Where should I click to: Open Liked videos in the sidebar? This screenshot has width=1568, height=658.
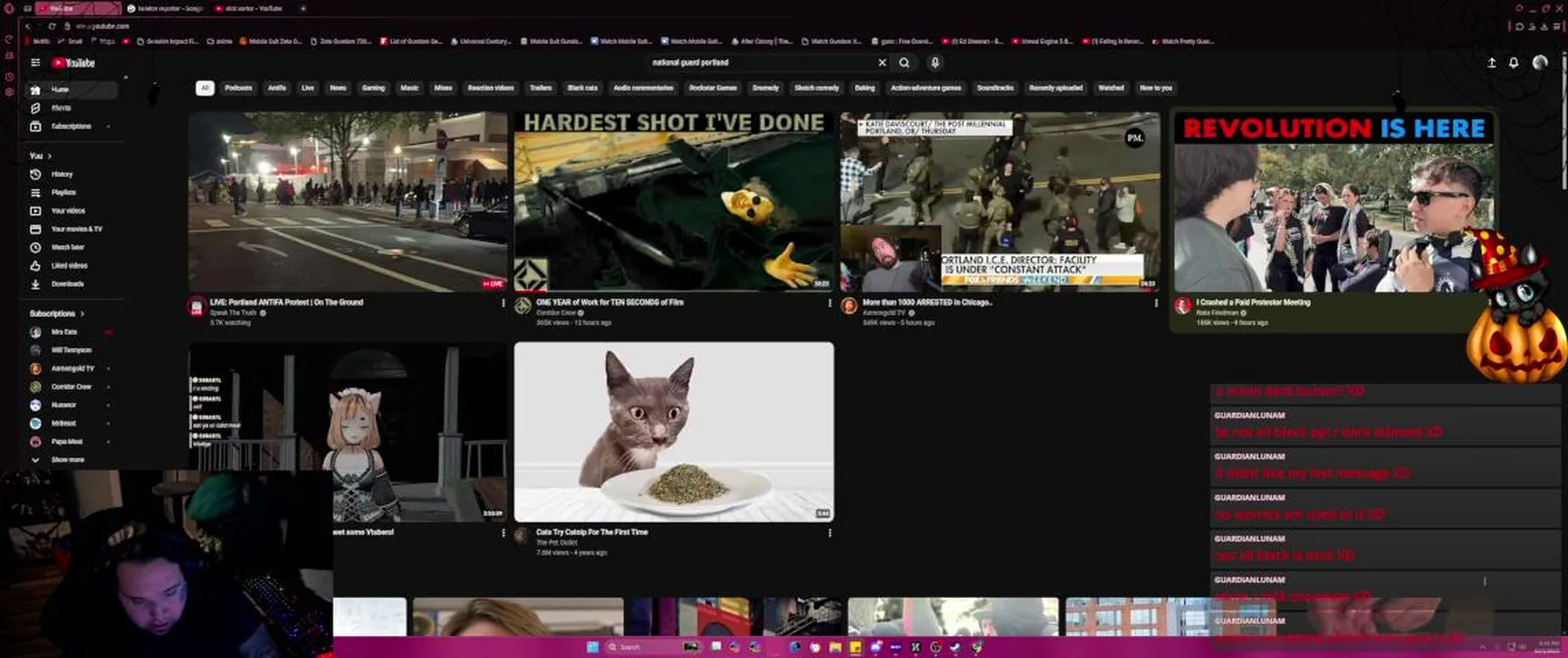point(71,265)
